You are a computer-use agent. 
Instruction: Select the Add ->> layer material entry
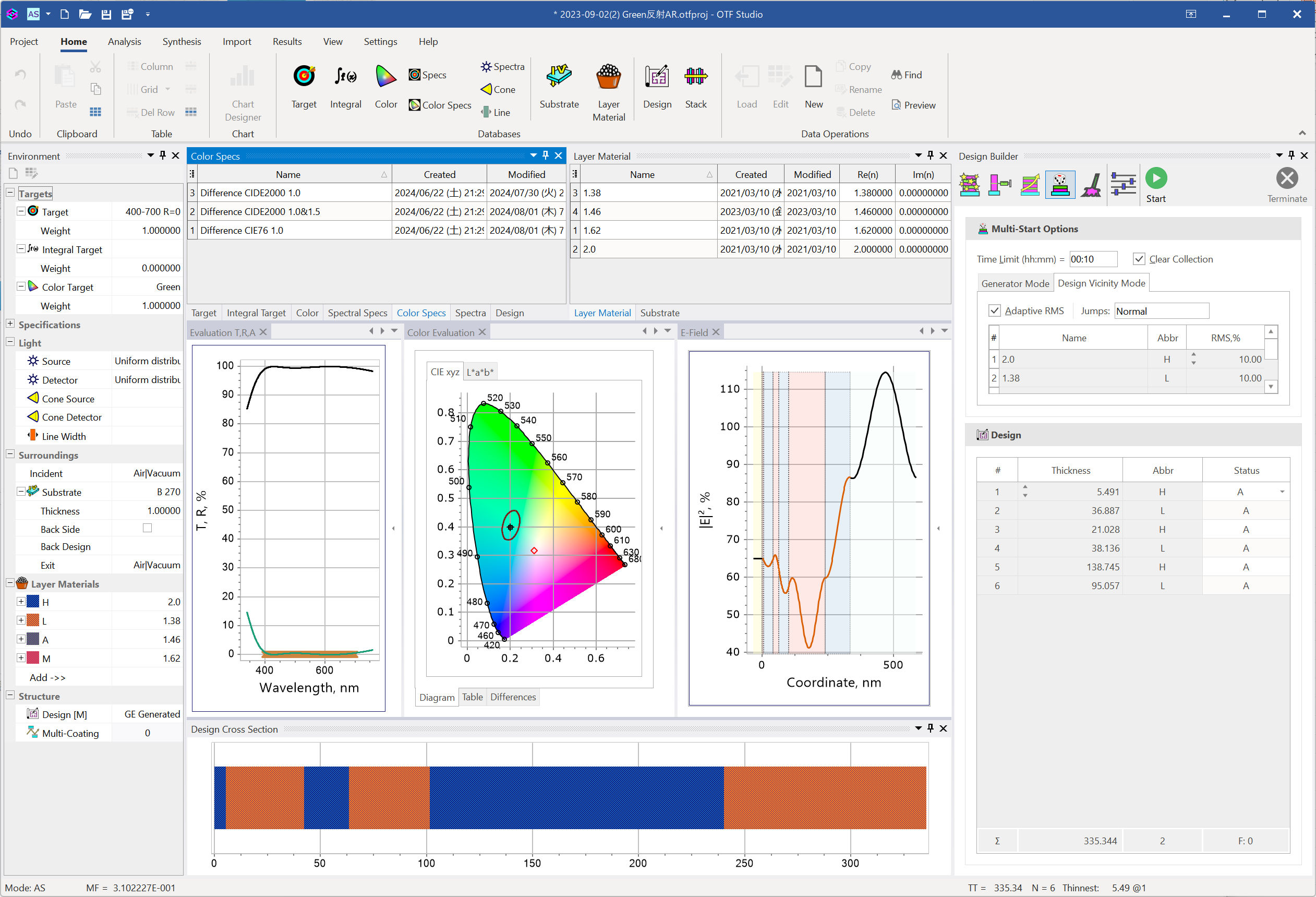[47, 677]
